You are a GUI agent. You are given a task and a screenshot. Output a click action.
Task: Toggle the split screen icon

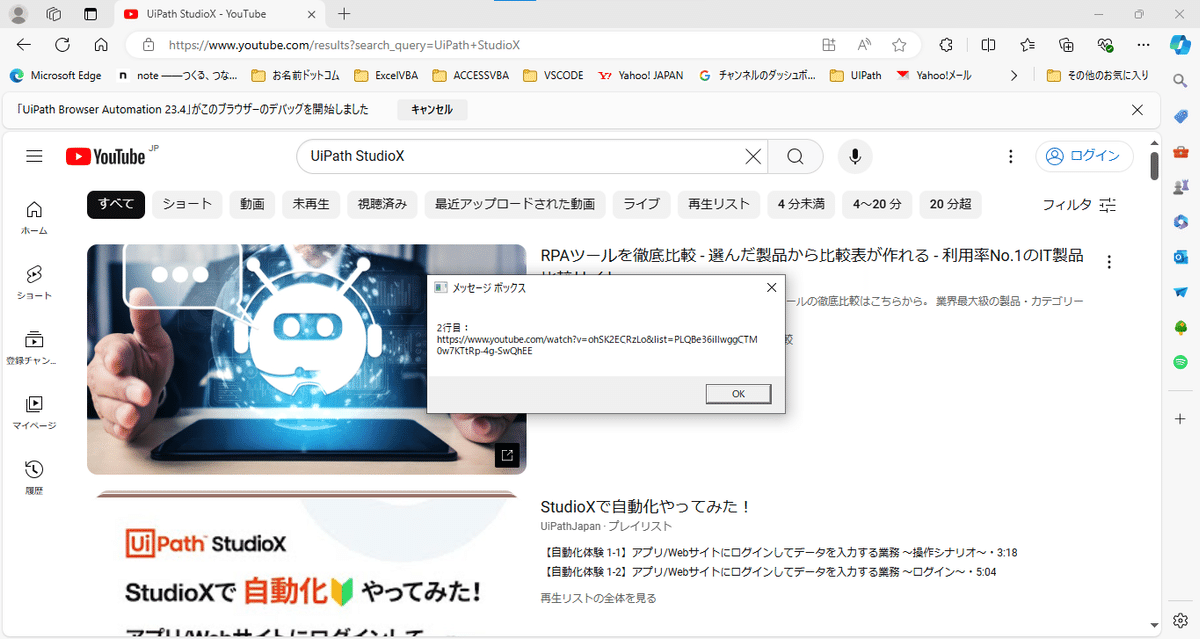tap(988, 45)
